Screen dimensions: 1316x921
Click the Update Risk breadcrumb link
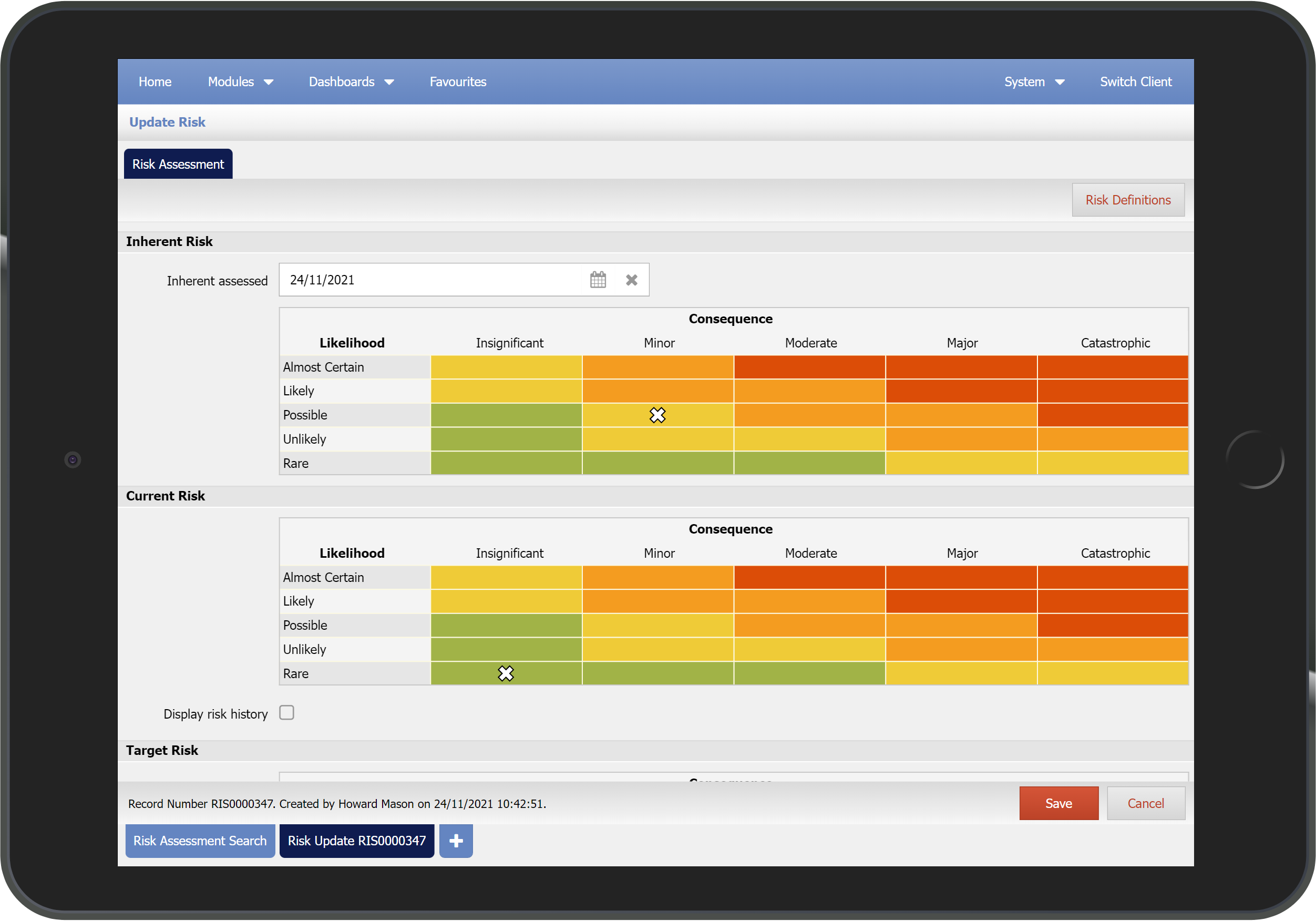coord(167,121)
